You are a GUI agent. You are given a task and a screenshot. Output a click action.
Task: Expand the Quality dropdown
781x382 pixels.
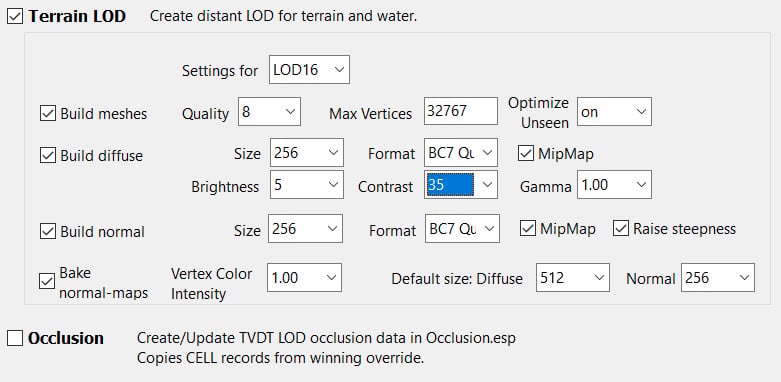coord(269,112)
